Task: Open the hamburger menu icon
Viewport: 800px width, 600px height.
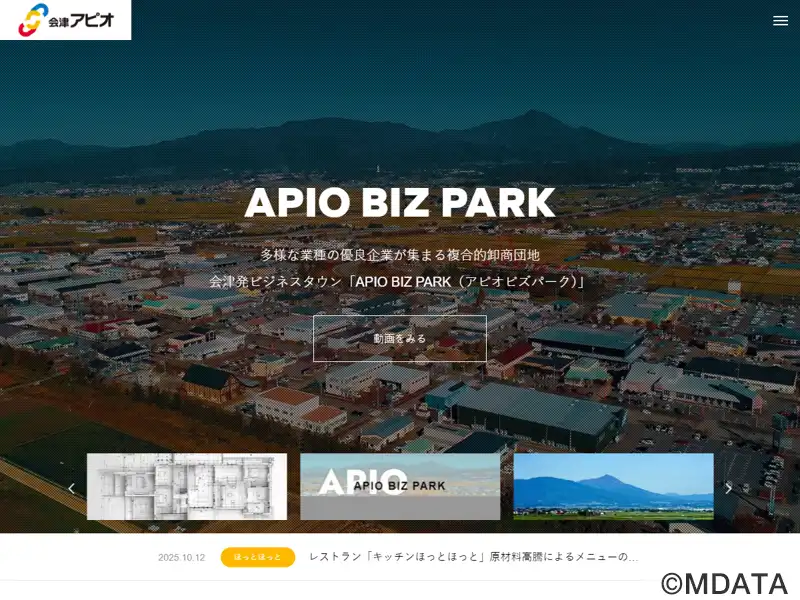Action: 780,20
